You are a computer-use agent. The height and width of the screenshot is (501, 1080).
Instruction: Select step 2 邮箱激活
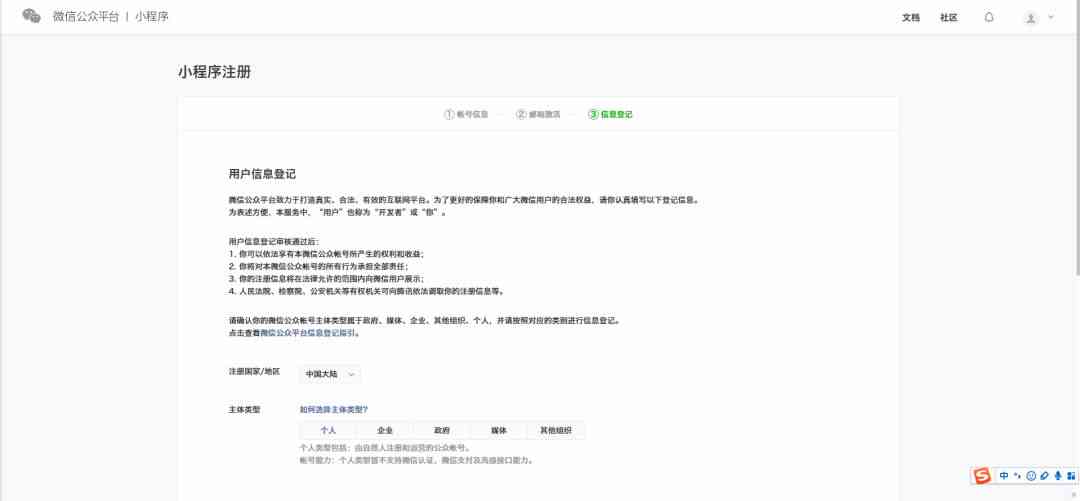(x=539, y=114)
